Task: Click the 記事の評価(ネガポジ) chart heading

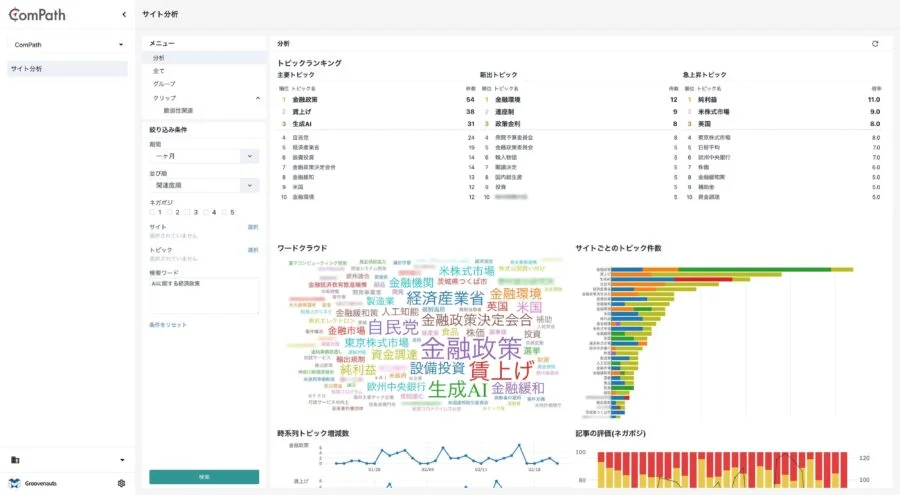Action: pyautogui.click(x=610, y=434)
